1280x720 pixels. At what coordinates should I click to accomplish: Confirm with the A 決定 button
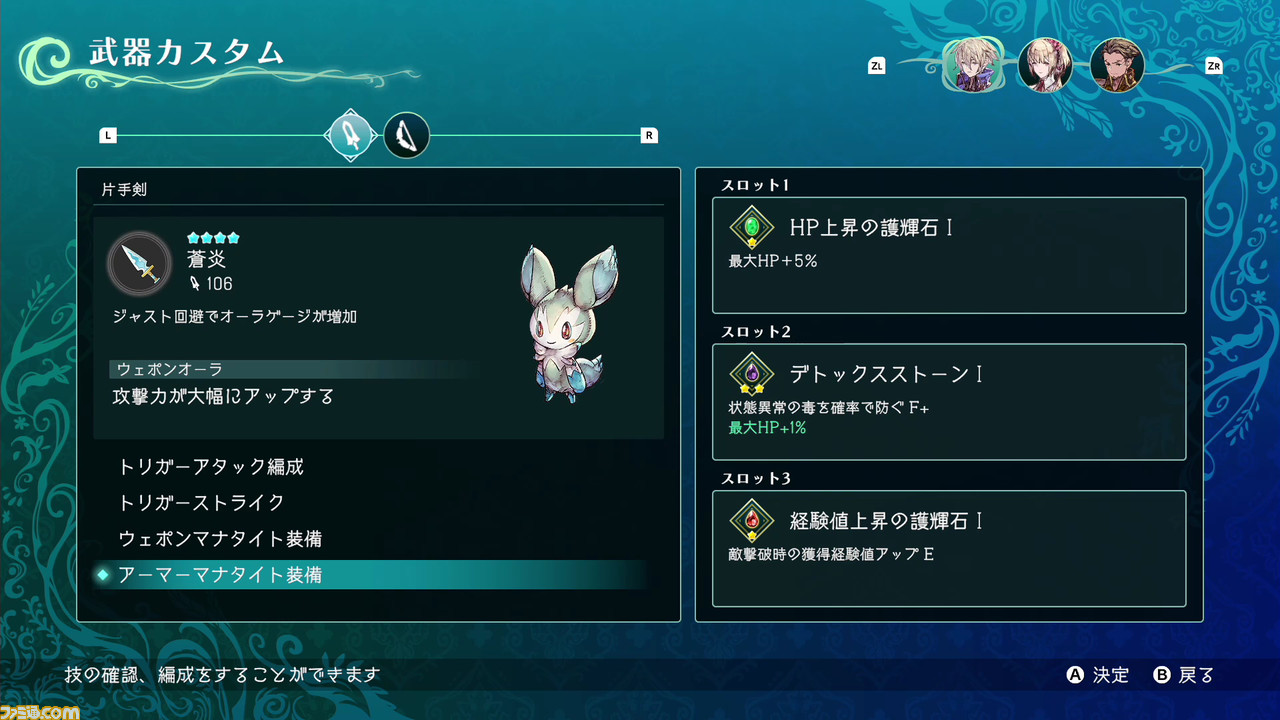pos(1098,675)
